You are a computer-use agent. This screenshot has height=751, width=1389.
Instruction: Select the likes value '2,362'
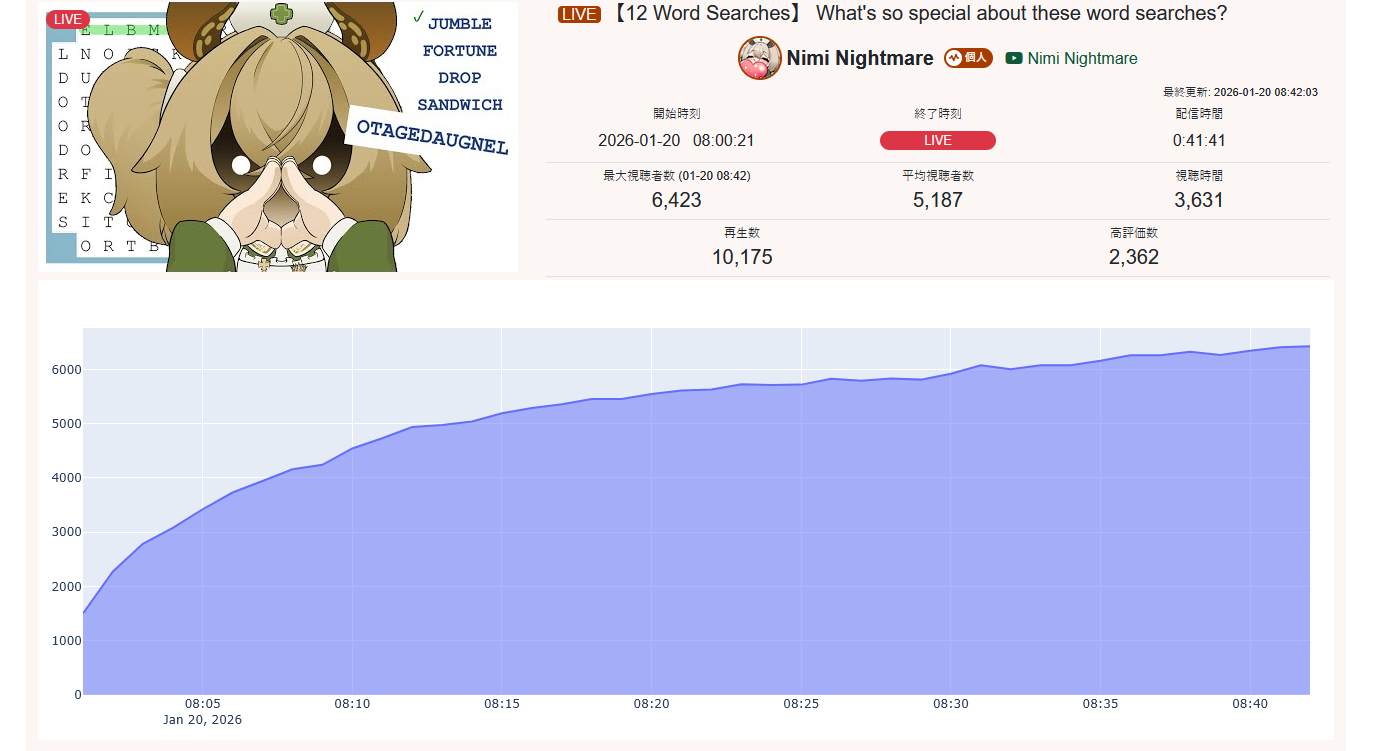[1134, 257]
